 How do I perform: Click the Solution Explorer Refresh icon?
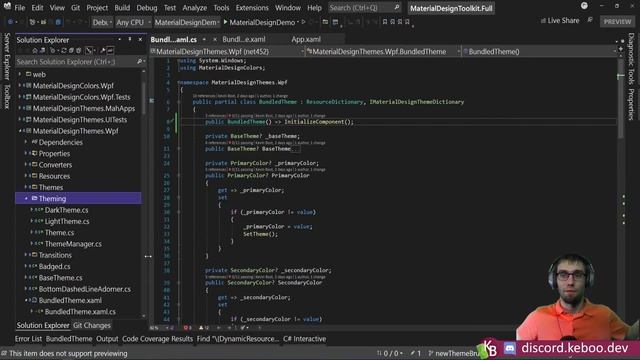tap(63, 50)
